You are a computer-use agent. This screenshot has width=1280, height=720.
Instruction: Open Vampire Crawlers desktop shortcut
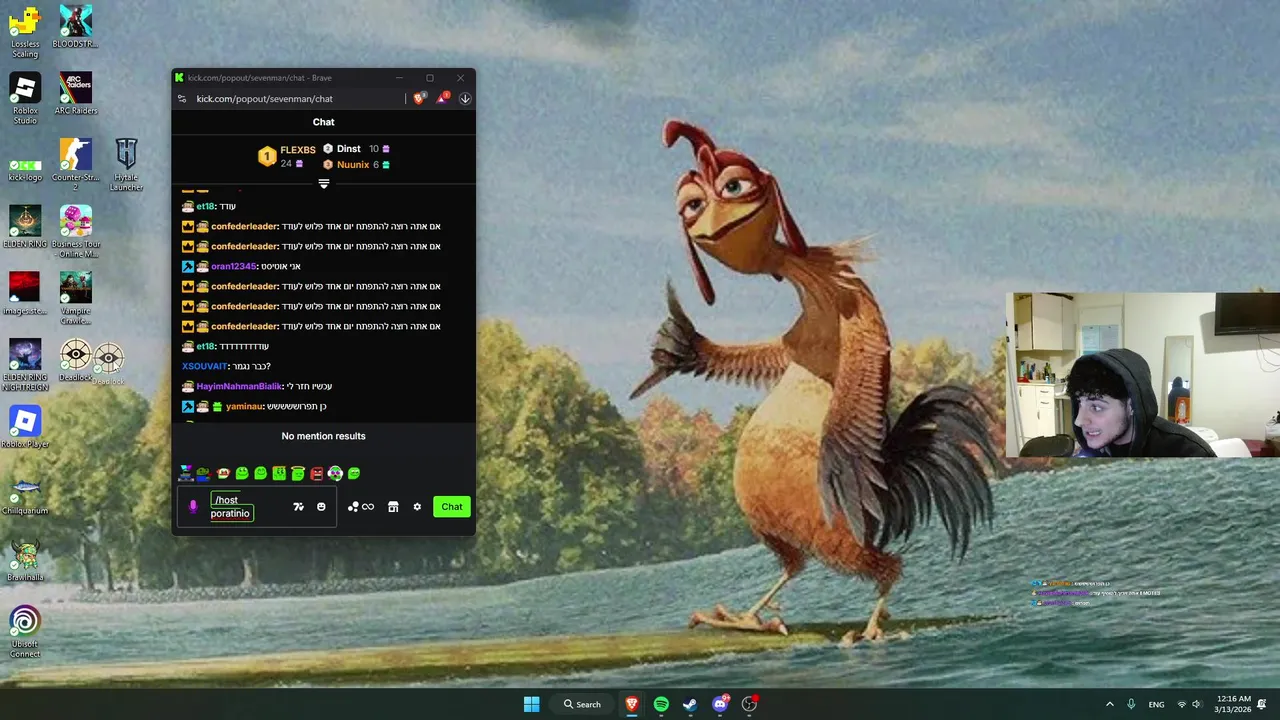click(75, 299)
